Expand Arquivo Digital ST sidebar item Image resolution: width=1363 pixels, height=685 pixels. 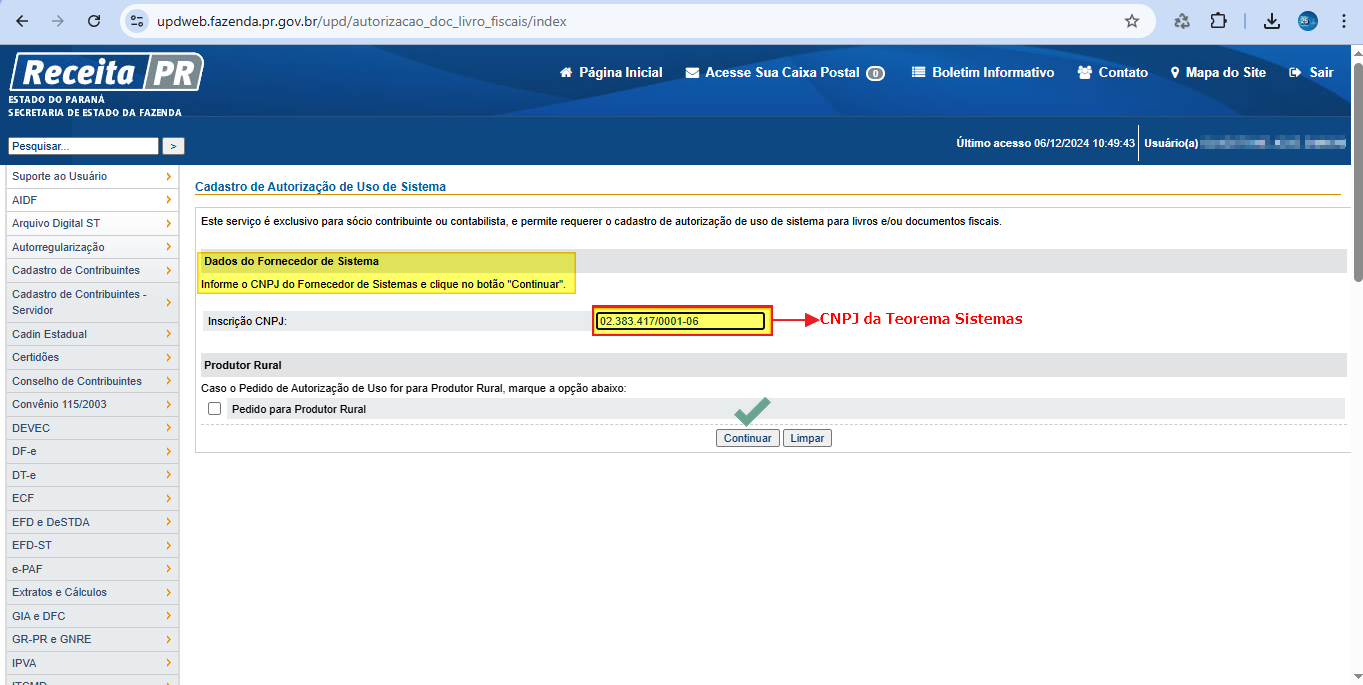[92, 223]
